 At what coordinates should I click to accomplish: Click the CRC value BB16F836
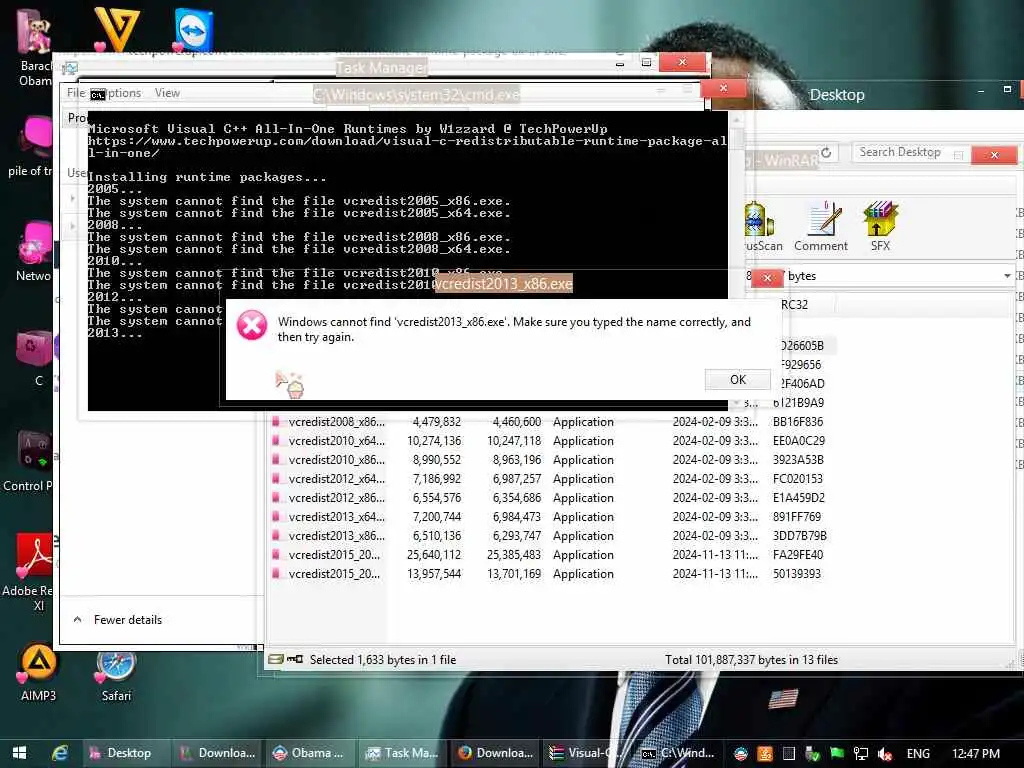pos(797,422)
